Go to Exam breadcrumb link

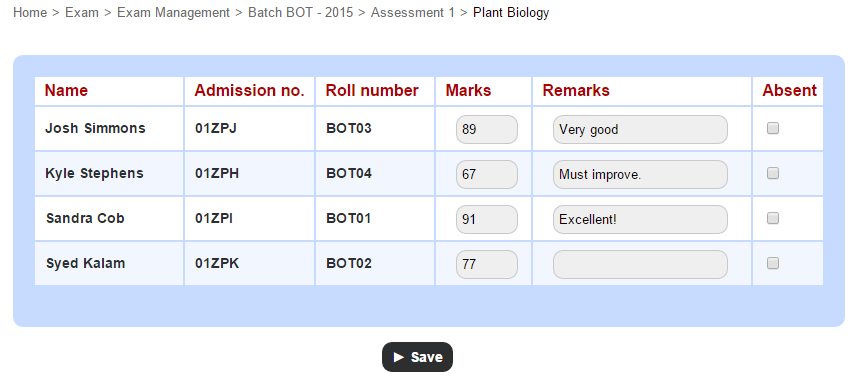click(82, 13)
